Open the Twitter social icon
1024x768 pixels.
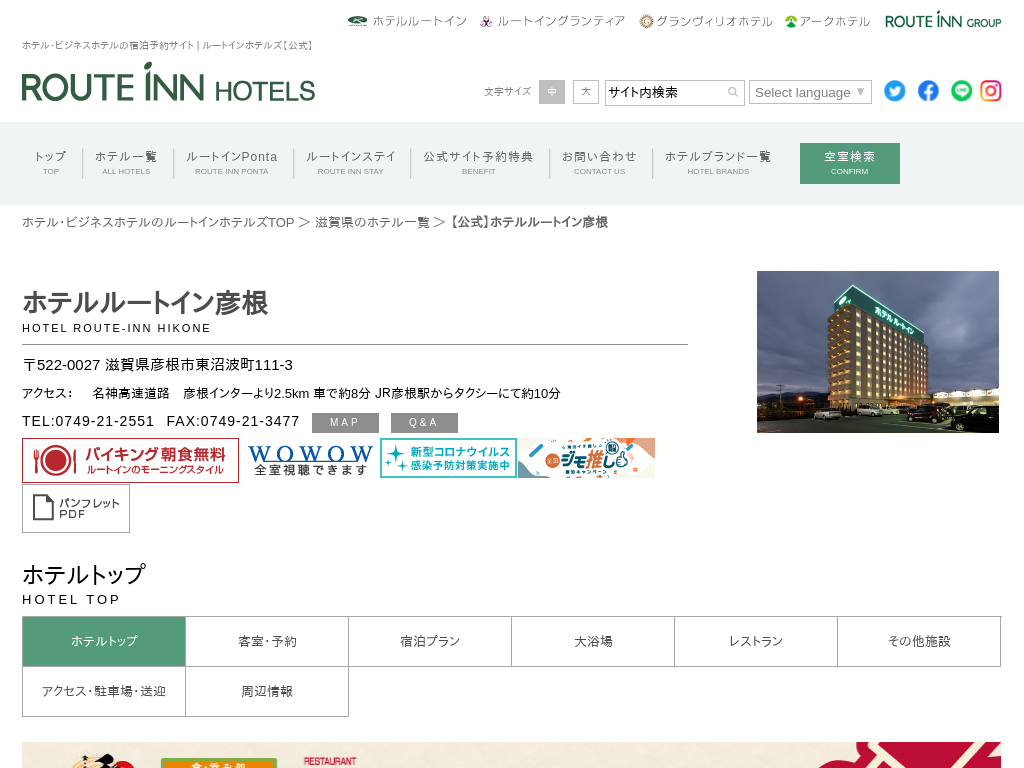point(894,91)
